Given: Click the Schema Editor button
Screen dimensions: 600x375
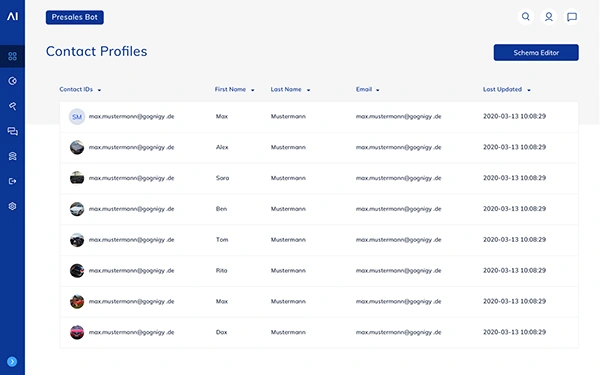Looking at the screenshot, I should (536, 52).
